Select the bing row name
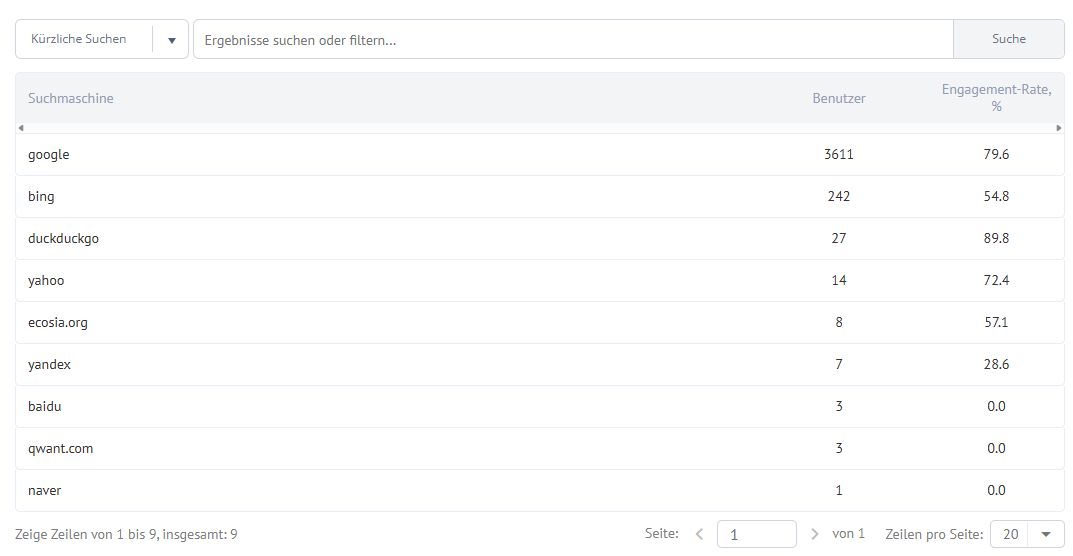 pyautogui.click(x=41, y=197)
